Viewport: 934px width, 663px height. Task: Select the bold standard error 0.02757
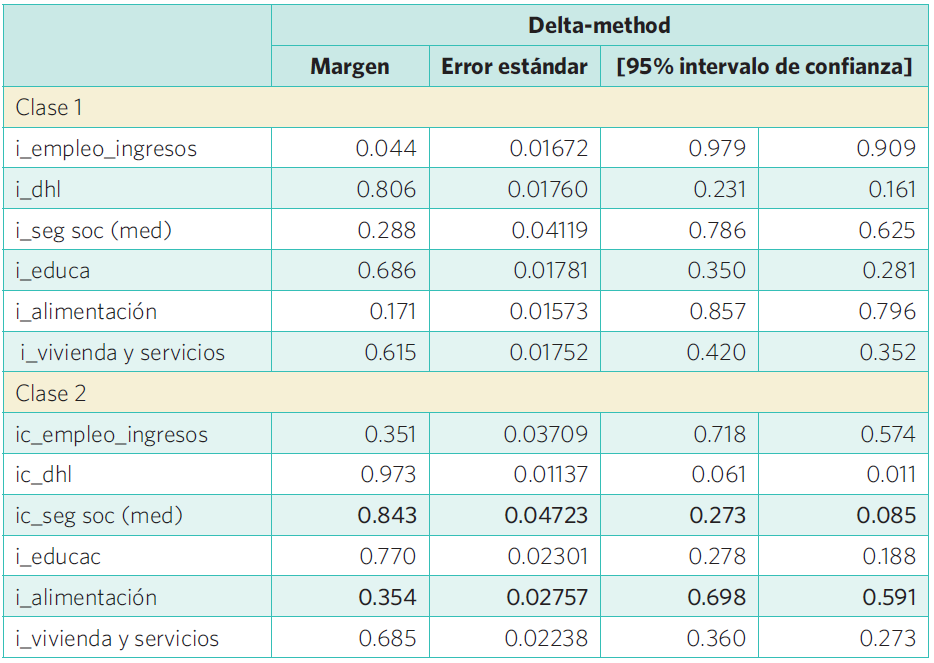(546, 598)
